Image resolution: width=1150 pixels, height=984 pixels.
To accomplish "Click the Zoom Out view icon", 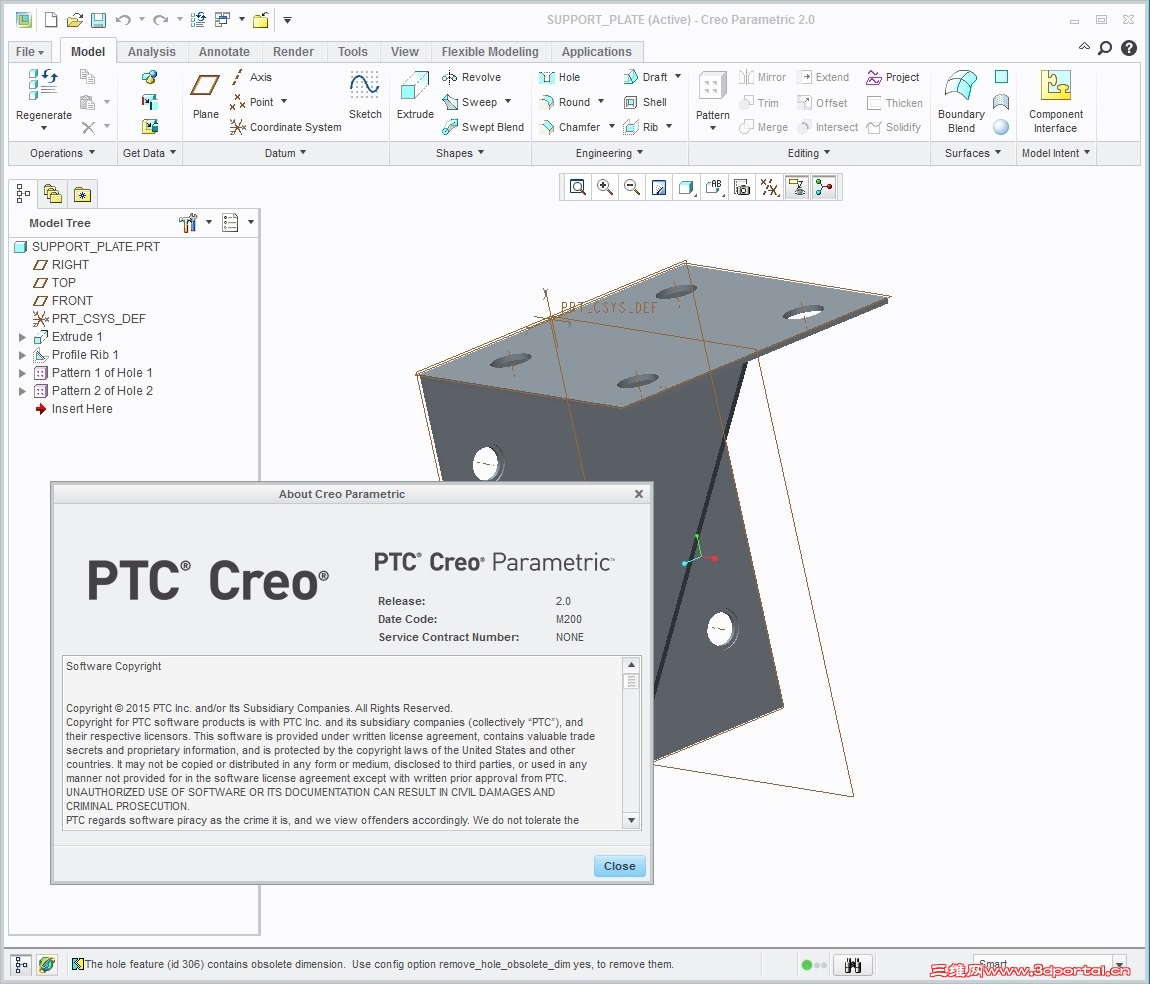I will pyautogui.click(x=631, y=188).
